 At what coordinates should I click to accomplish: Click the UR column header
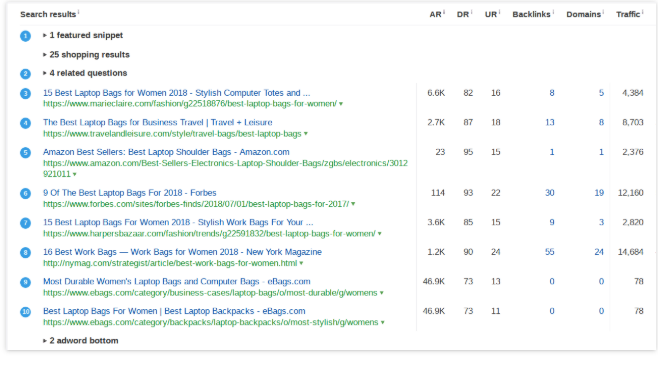(x=491, y=14)
